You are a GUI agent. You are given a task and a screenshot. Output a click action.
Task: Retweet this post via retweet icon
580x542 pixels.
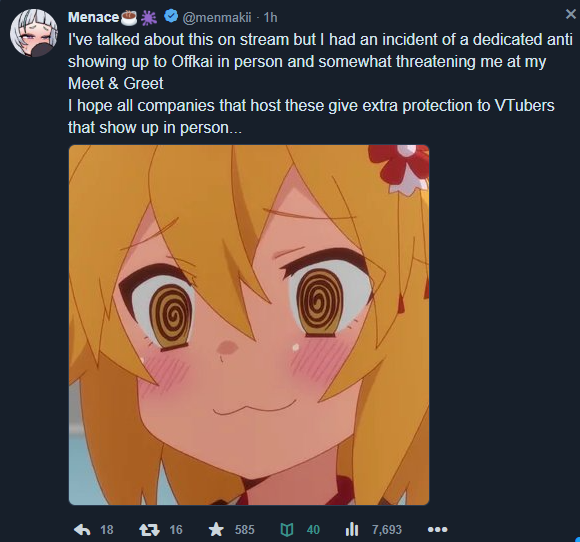pyautogui.click(x=149, y=530)
